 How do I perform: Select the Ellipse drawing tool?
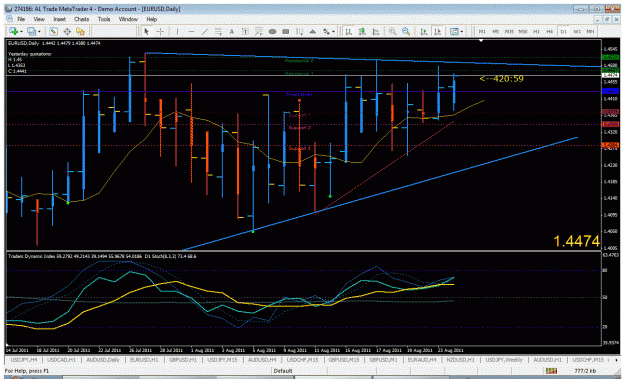(x=272, y=31)
